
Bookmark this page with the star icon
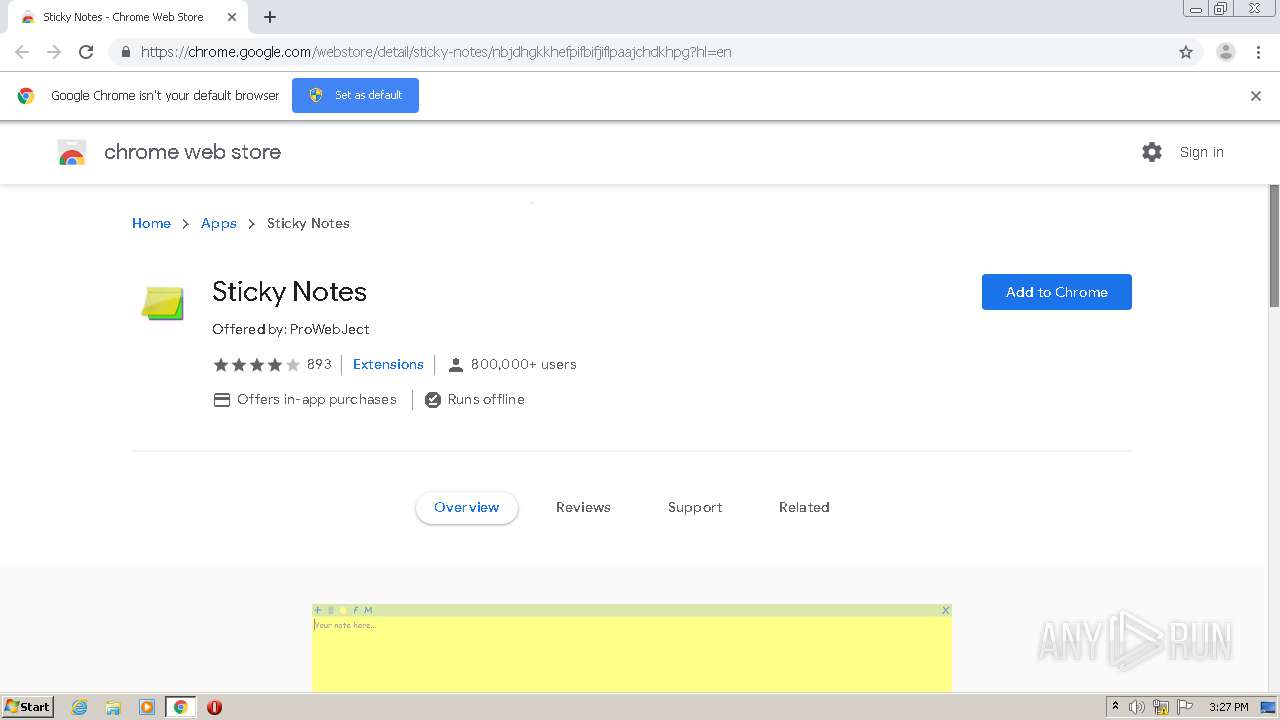click(1186, 52)
